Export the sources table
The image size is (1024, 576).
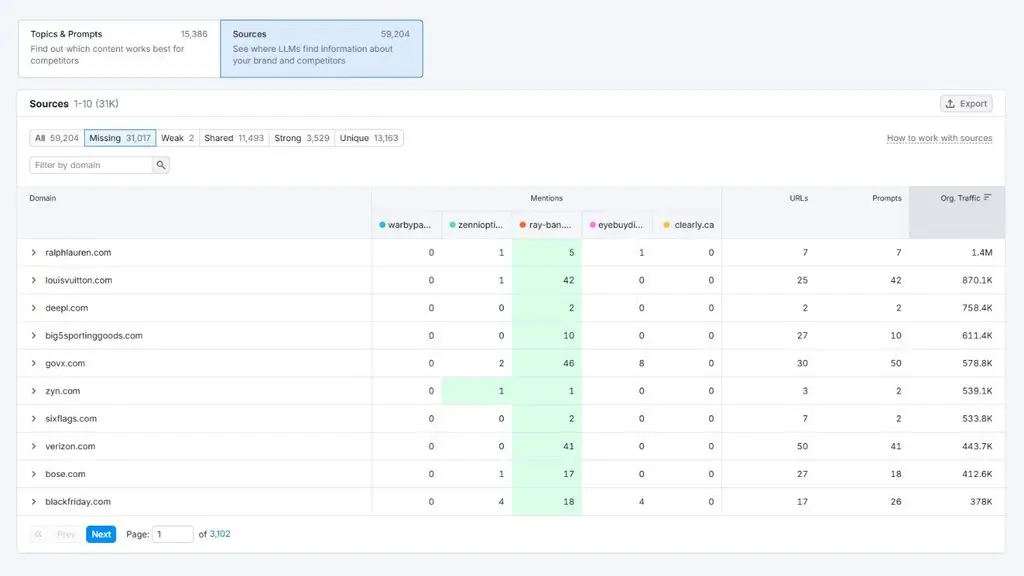tap(967, 104)
